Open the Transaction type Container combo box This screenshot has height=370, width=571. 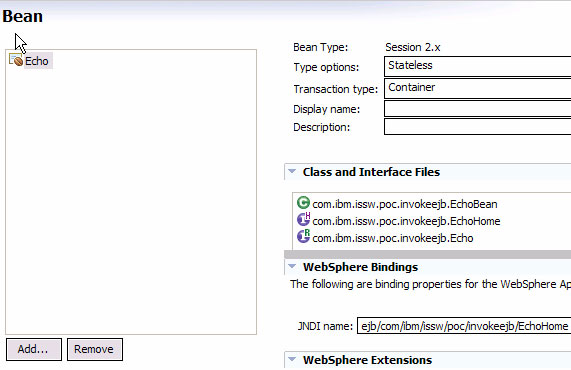click(x=477, y=88)
